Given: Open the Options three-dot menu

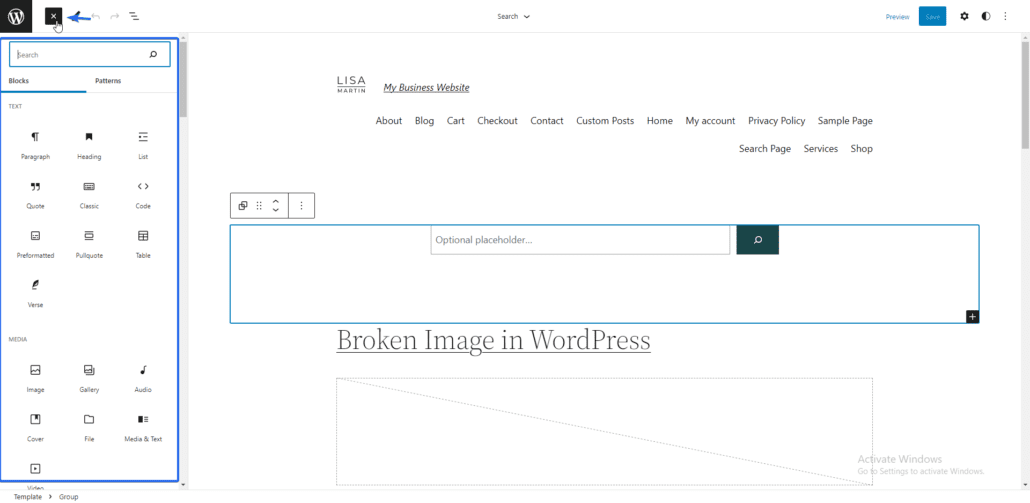Looking at the screenshot, I should click(x=1005, y=16).
